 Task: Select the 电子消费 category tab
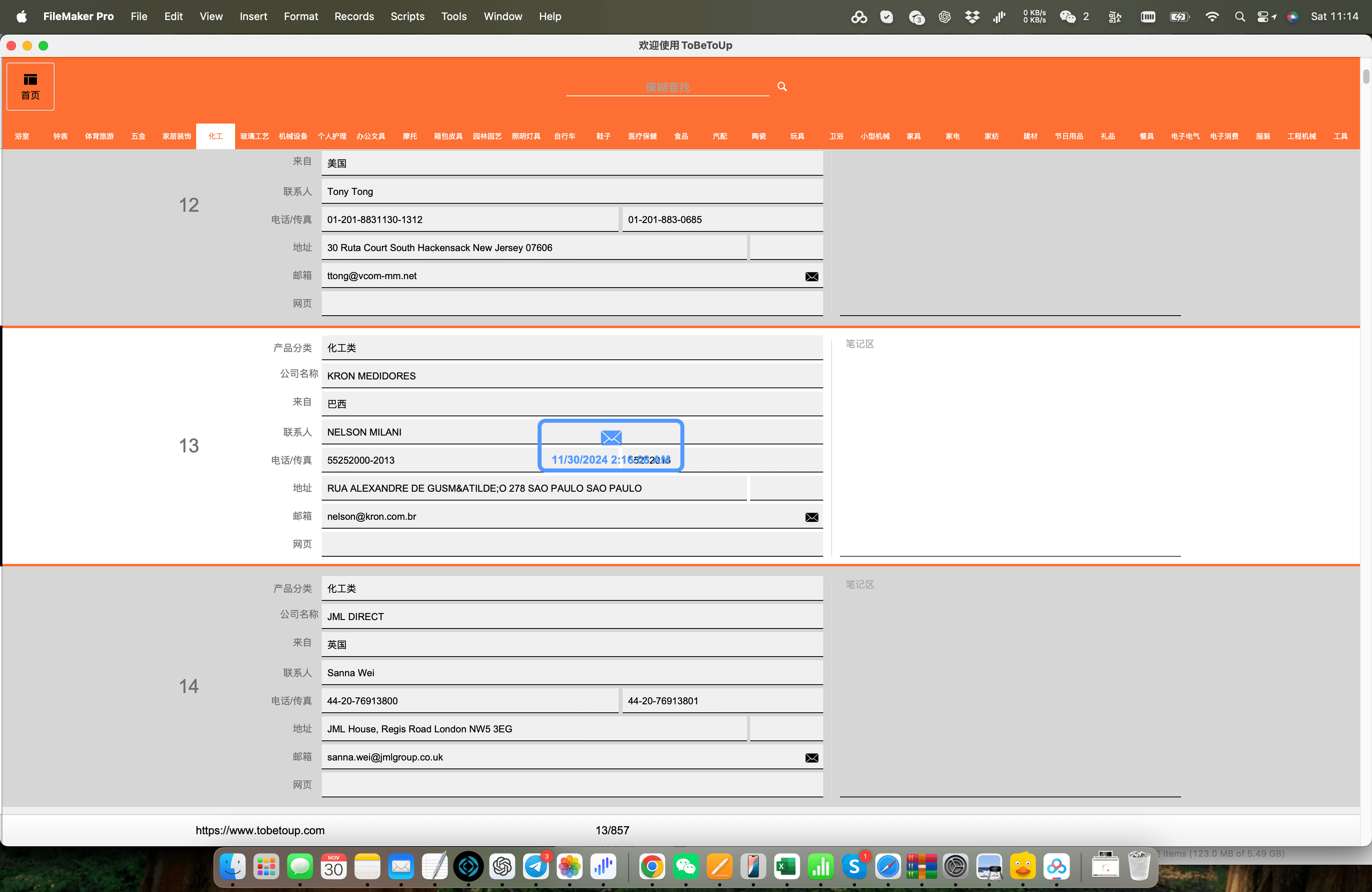coord(1224,136)
